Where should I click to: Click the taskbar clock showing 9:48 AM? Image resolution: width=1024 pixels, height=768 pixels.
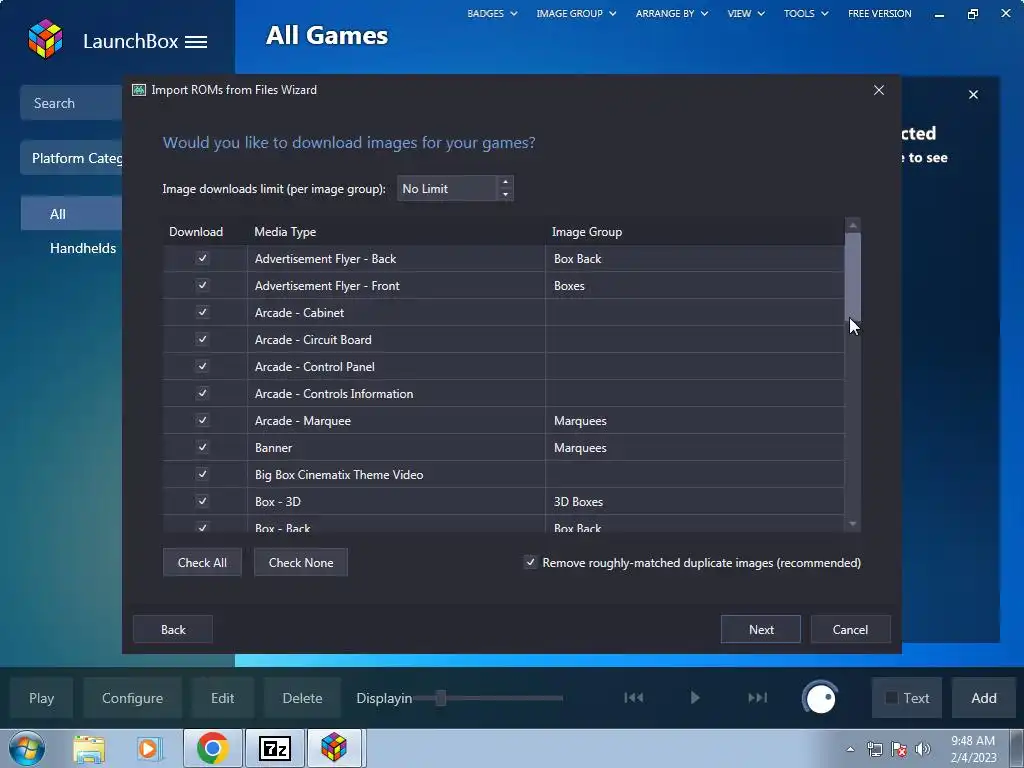(973, 749)
